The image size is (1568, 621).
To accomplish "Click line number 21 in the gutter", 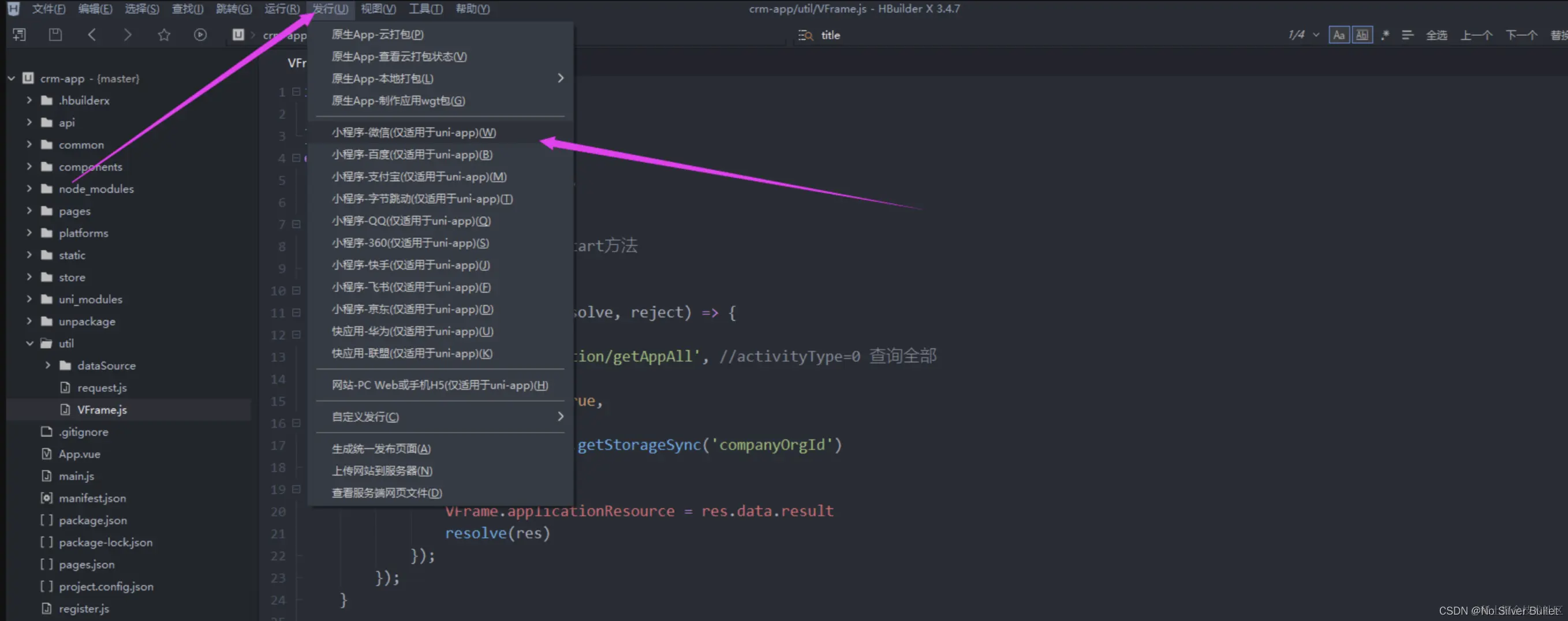I will [x=278, y=533].
